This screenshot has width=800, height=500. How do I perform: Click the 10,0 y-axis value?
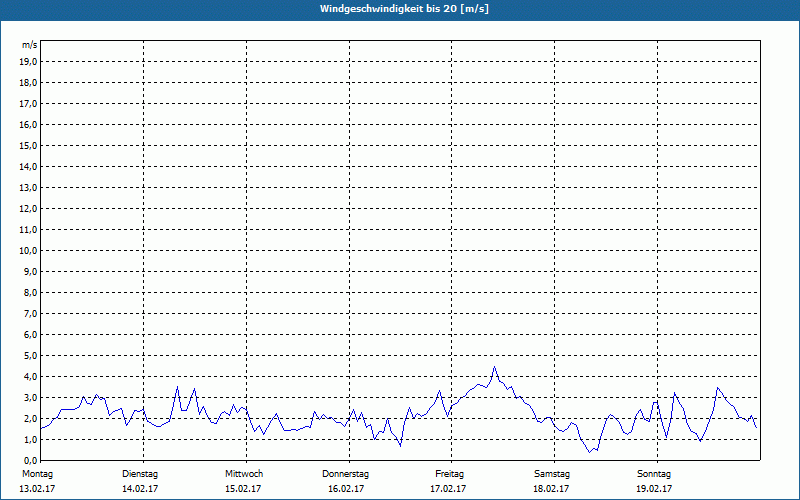pos(29,250)
